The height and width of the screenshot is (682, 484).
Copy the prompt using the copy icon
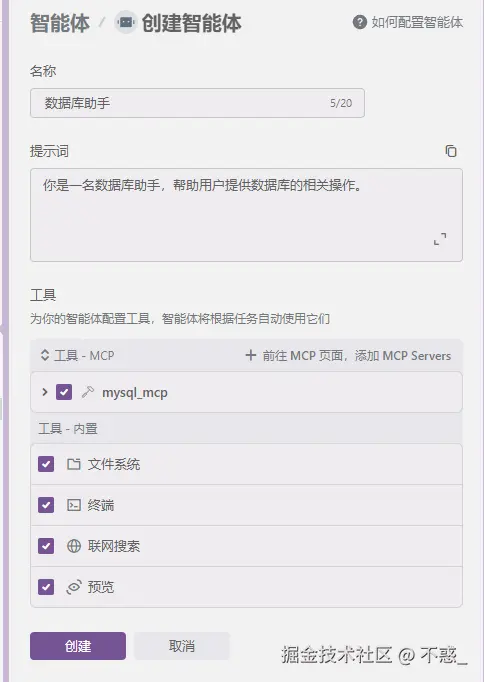(451, 151)
